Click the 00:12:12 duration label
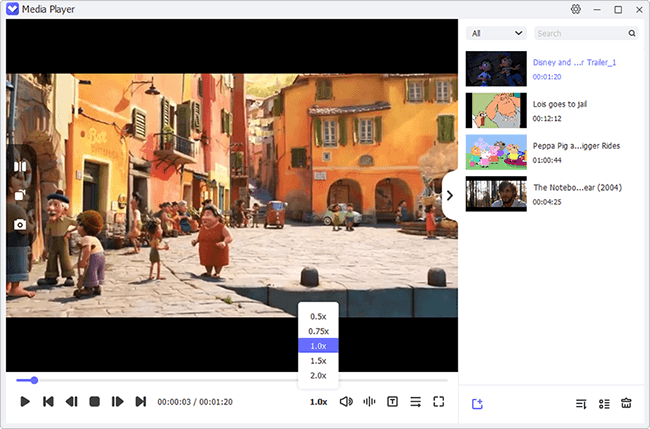The image size is (650, 429). point(547,119)
